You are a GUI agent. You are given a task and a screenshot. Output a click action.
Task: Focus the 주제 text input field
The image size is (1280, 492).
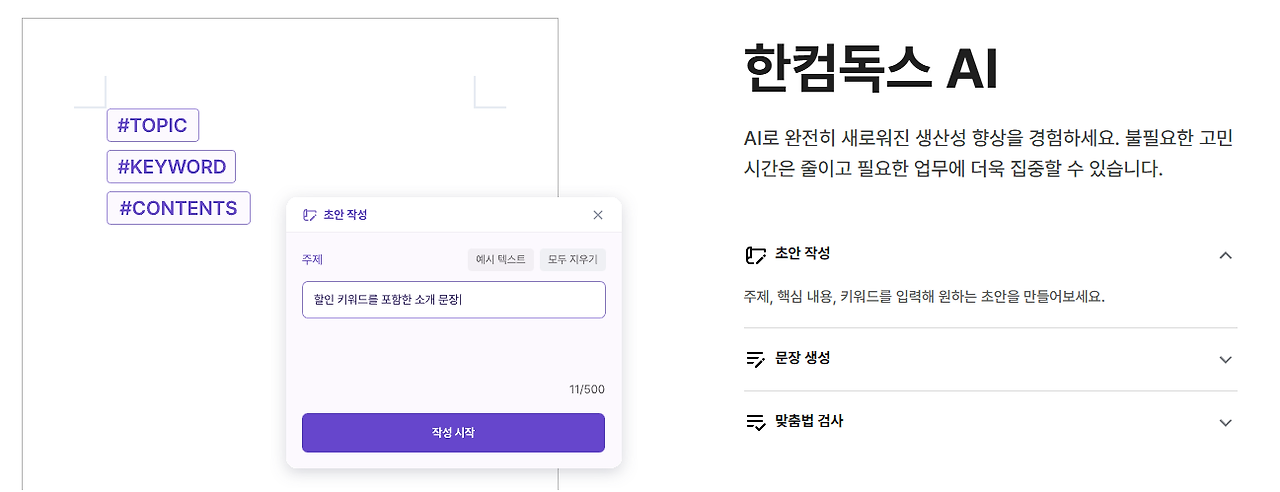pos(453,300)
